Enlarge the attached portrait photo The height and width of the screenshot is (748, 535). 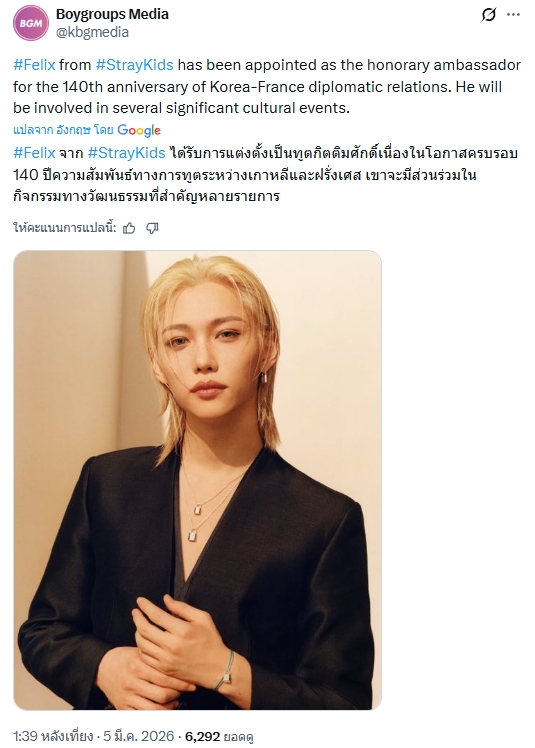(197, 480)
